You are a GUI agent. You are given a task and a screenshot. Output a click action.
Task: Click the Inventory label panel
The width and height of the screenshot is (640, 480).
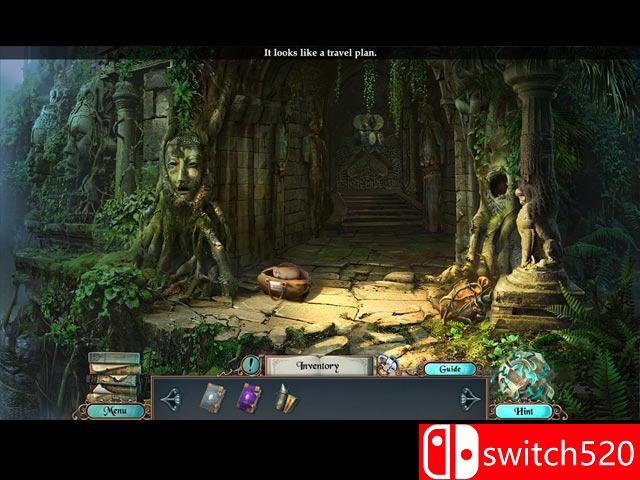[x=318, y=366]
